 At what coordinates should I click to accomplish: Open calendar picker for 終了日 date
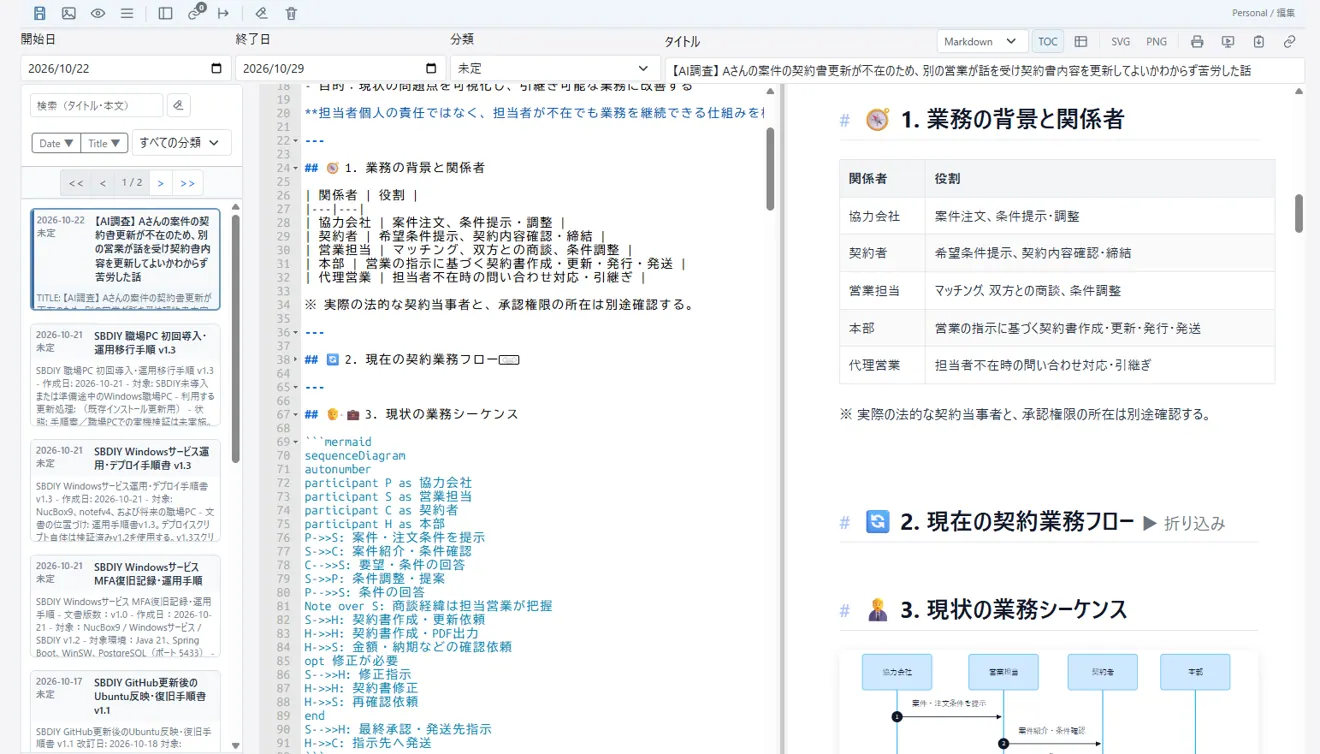pyautogui.click(x=431, y=69)
